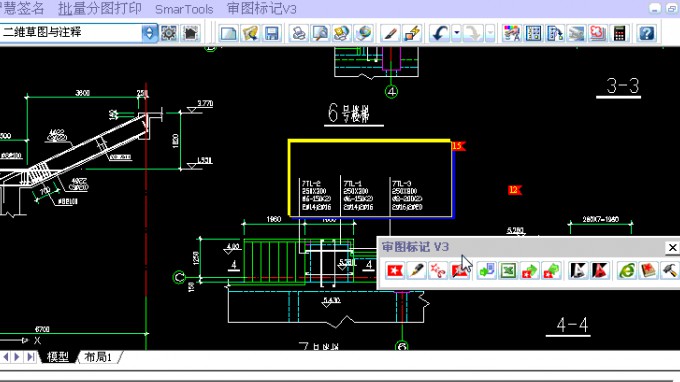Click the red flag marker numbered 12

point(514,190)
